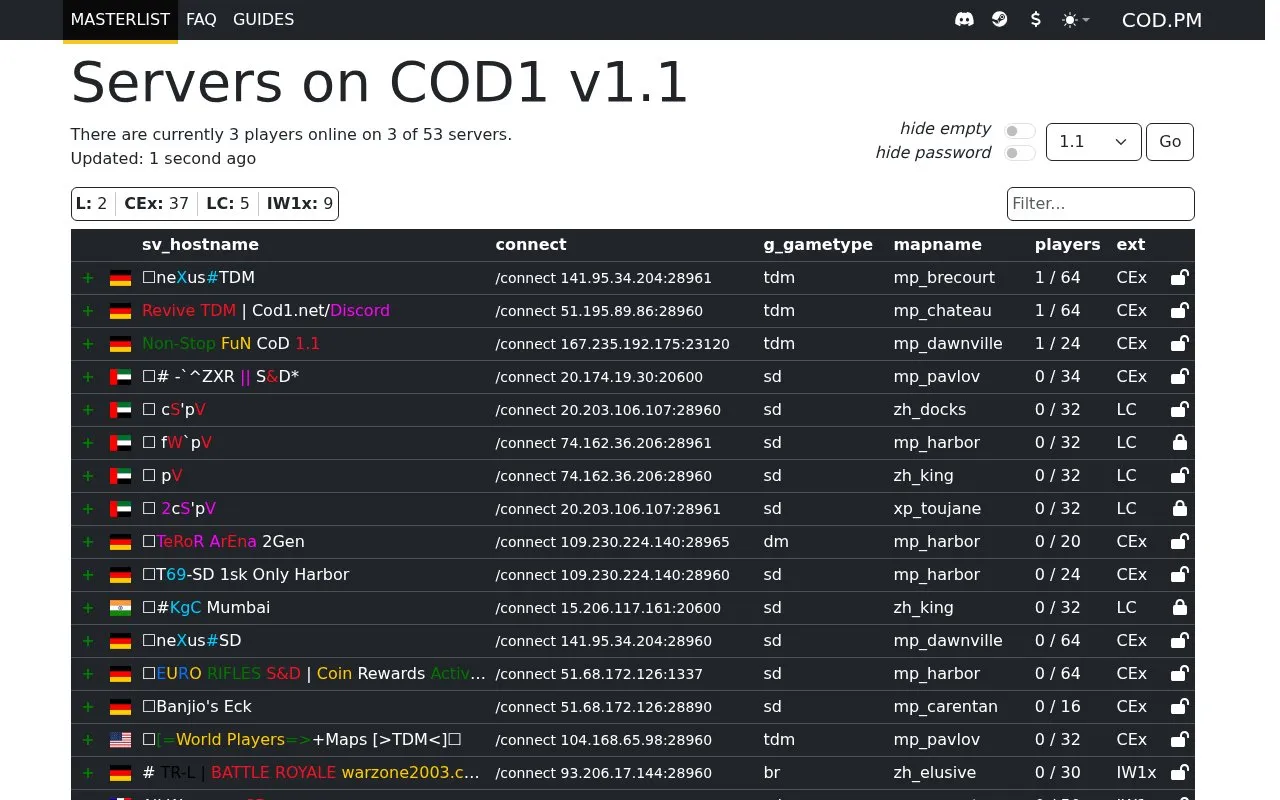Click the German flag on neXus#TDM row
The image size is (1280, 800).
click(120, 278)
